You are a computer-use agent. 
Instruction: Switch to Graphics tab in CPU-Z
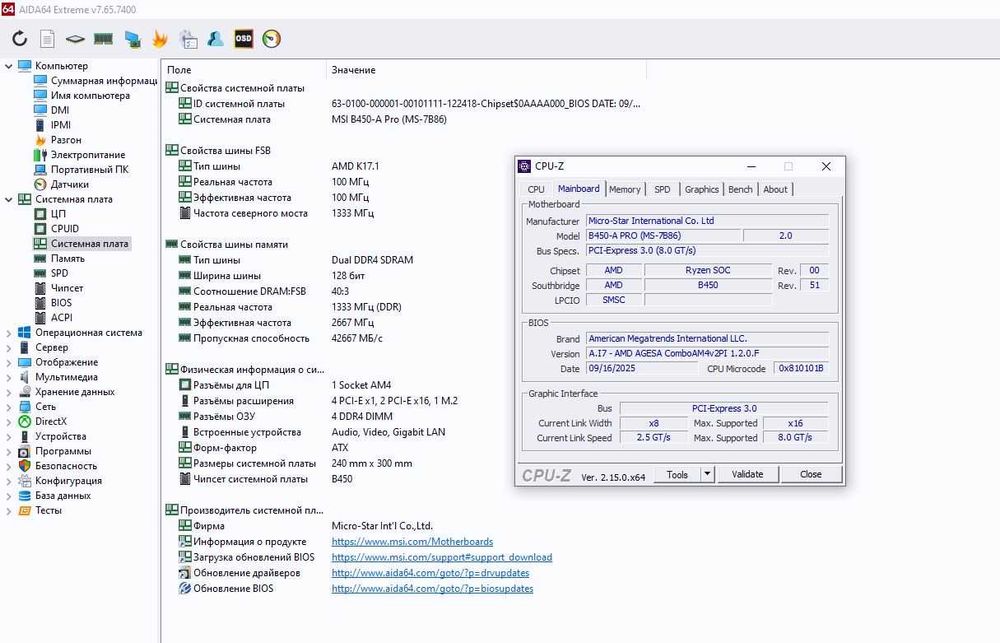point(702,189)
